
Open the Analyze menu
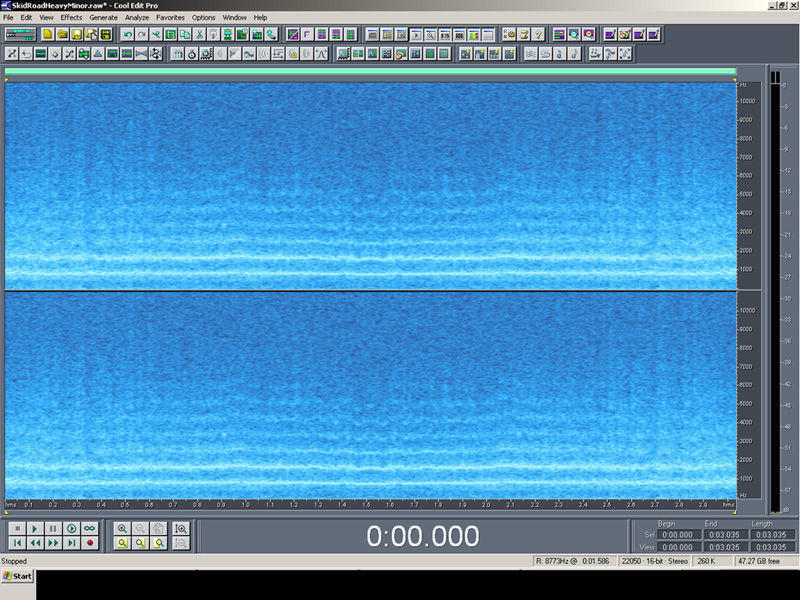137,17
